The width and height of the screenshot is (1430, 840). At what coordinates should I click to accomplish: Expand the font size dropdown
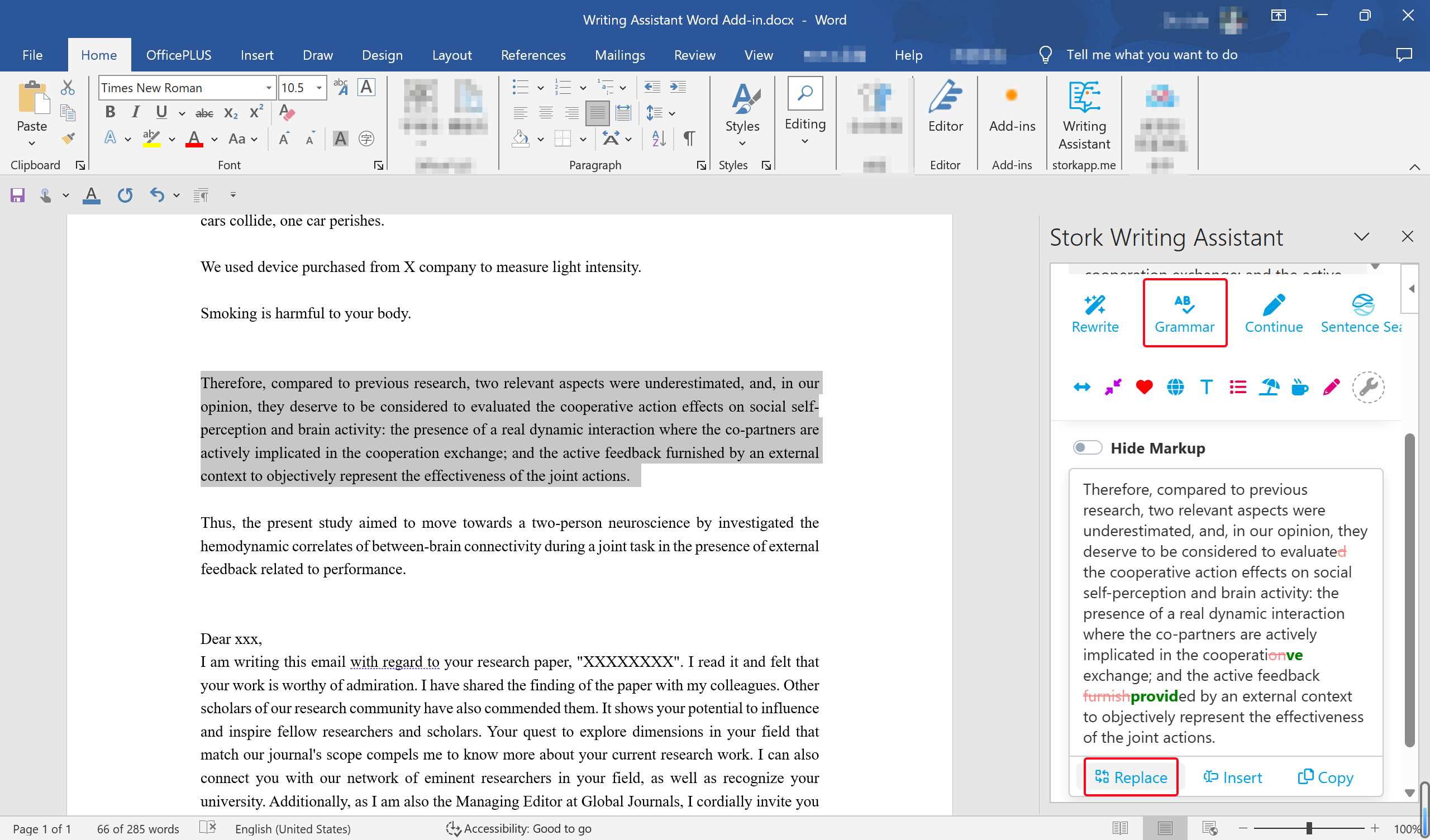pyautogui.click(x=320, y=88)
